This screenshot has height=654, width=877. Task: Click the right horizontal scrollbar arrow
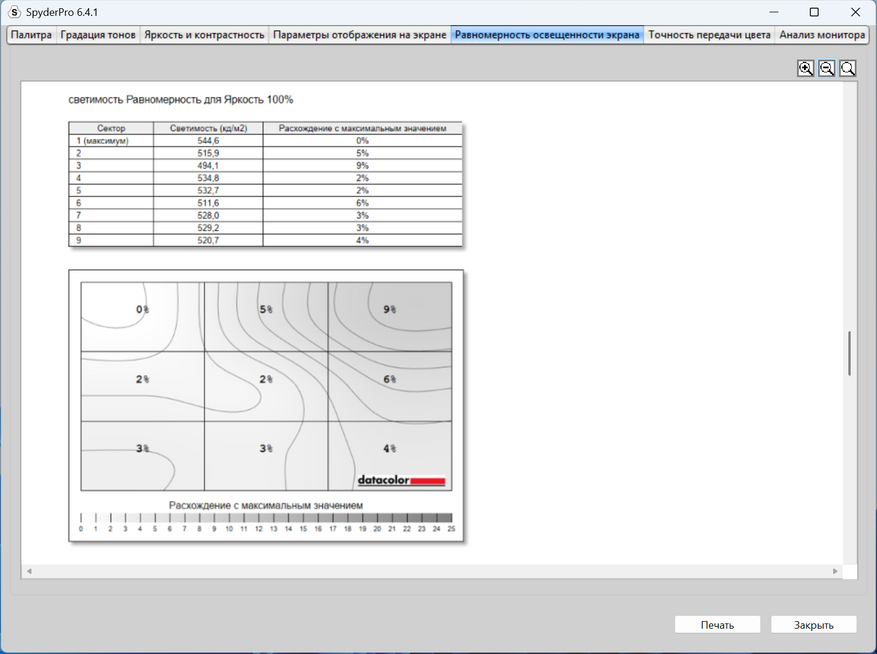(835, 571)
